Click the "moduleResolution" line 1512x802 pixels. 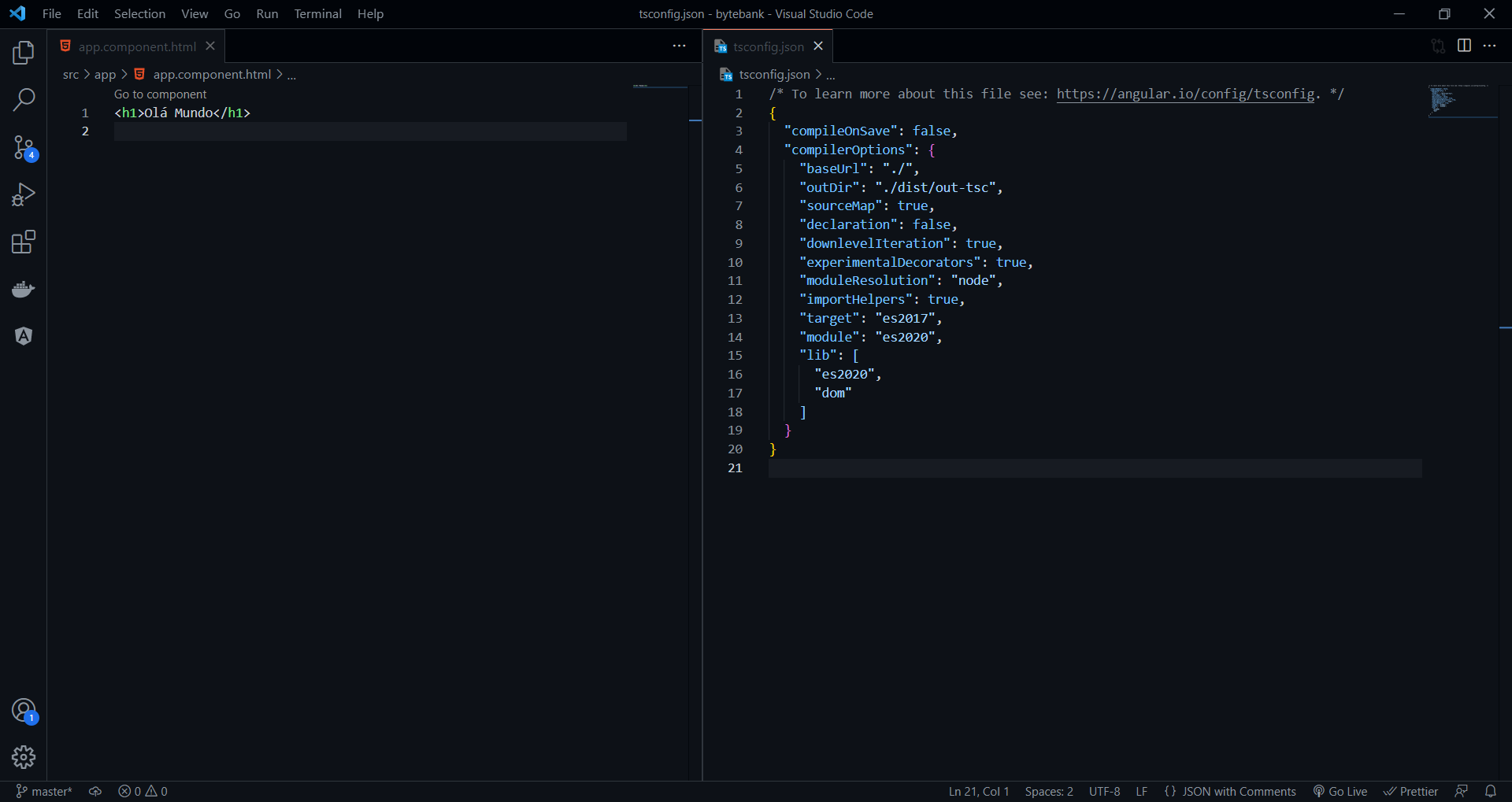pos(901,280)
